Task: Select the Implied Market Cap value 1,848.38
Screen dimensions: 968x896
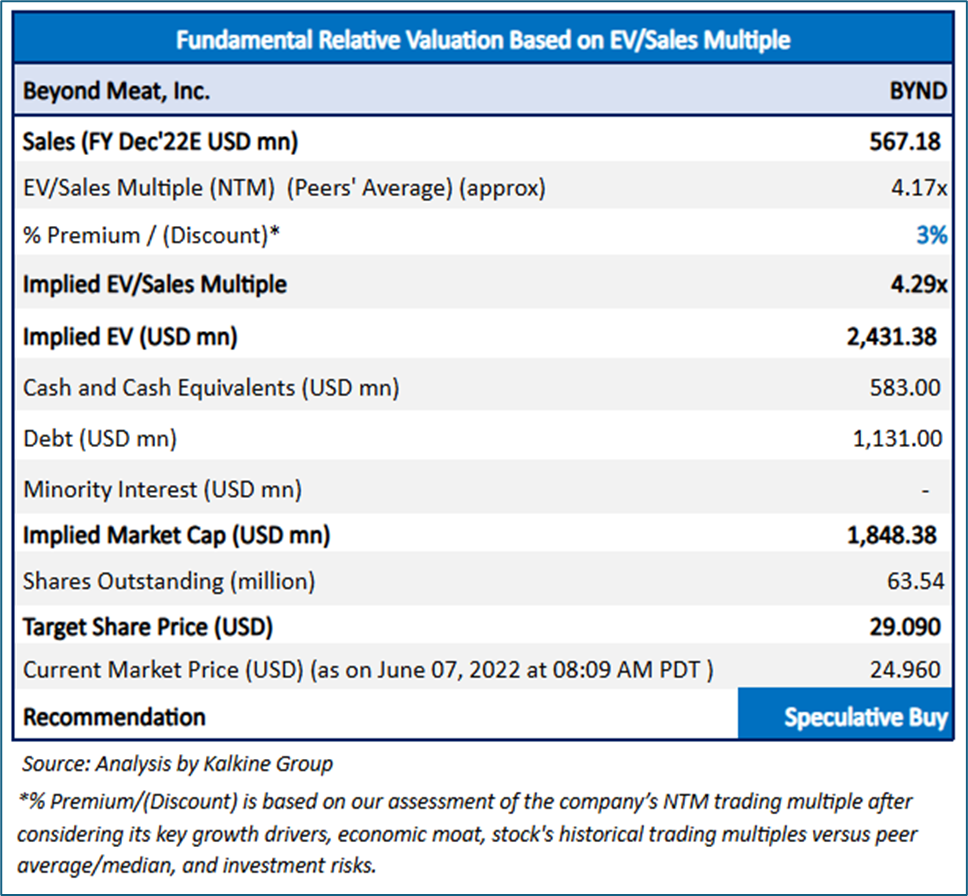Action: pyautogui.click(x=892, y=535)
